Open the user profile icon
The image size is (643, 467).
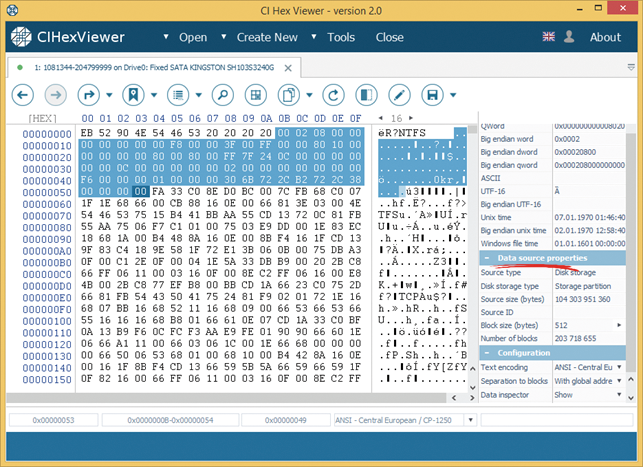tap(569, 37)
